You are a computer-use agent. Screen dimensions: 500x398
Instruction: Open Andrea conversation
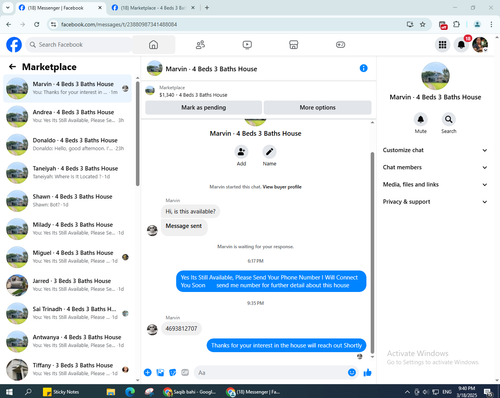pos(67,116)
